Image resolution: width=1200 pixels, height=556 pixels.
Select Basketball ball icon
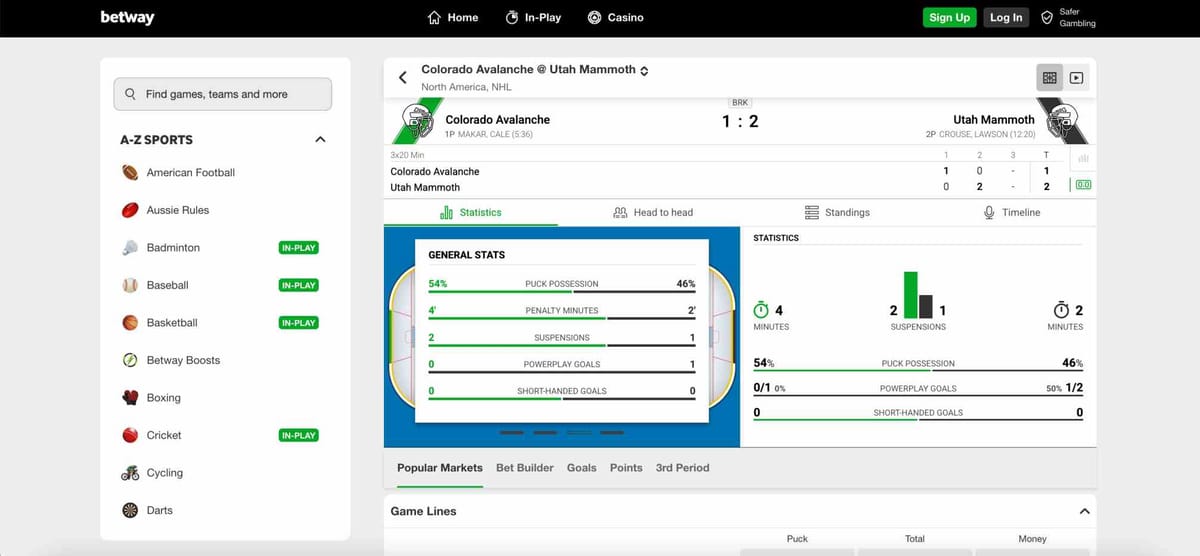pyautogui.click(x=130, y=322)
